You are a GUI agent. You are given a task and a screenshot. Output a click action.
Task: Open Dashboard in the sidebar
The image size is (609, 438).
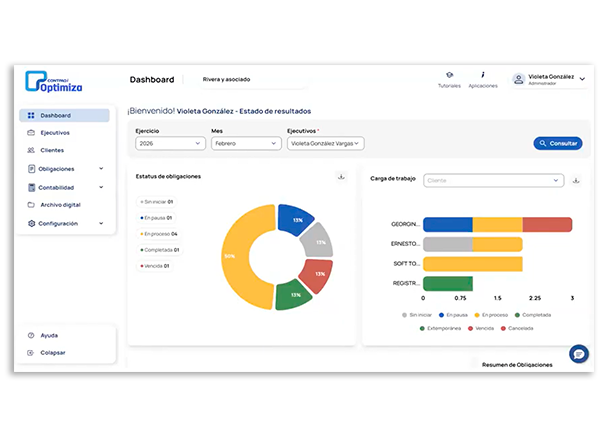[64, 115]
